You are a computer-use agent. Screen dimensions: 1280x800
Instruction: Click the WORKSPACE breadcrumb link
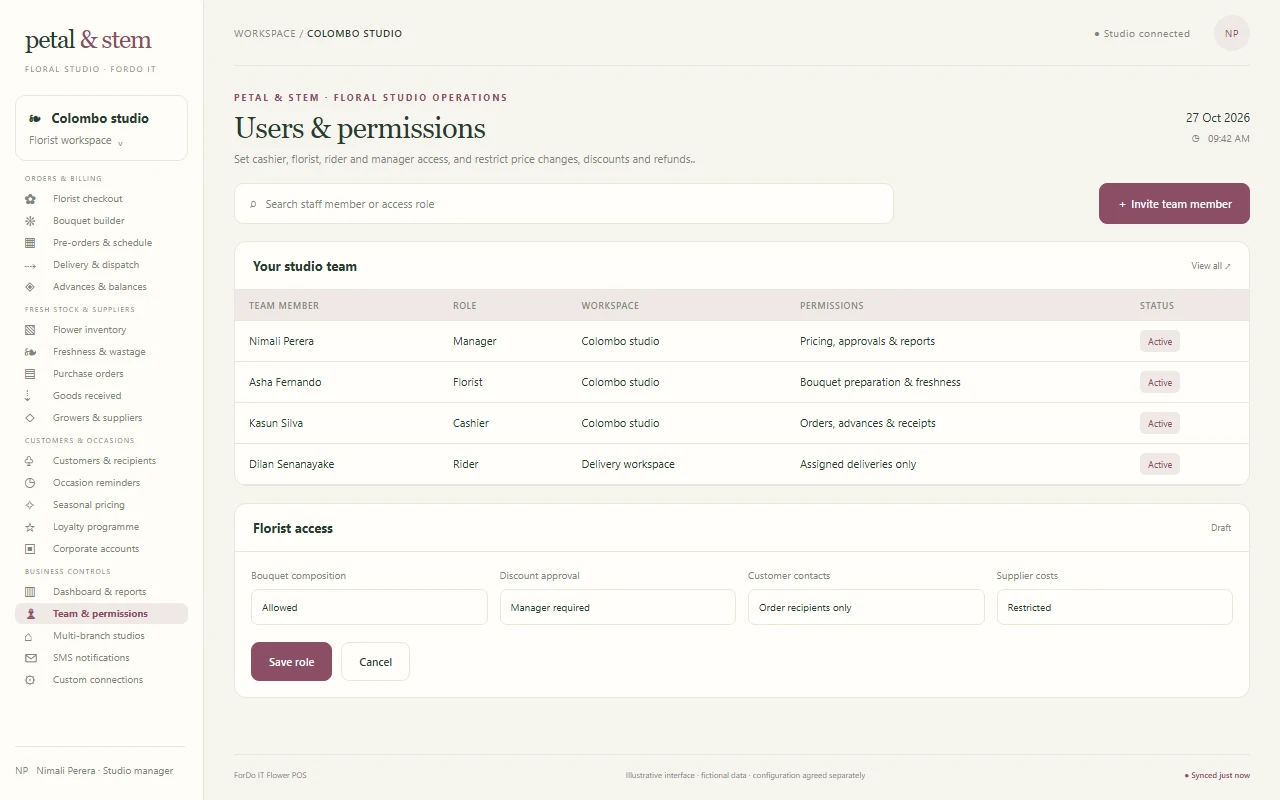tap(265, 34)
